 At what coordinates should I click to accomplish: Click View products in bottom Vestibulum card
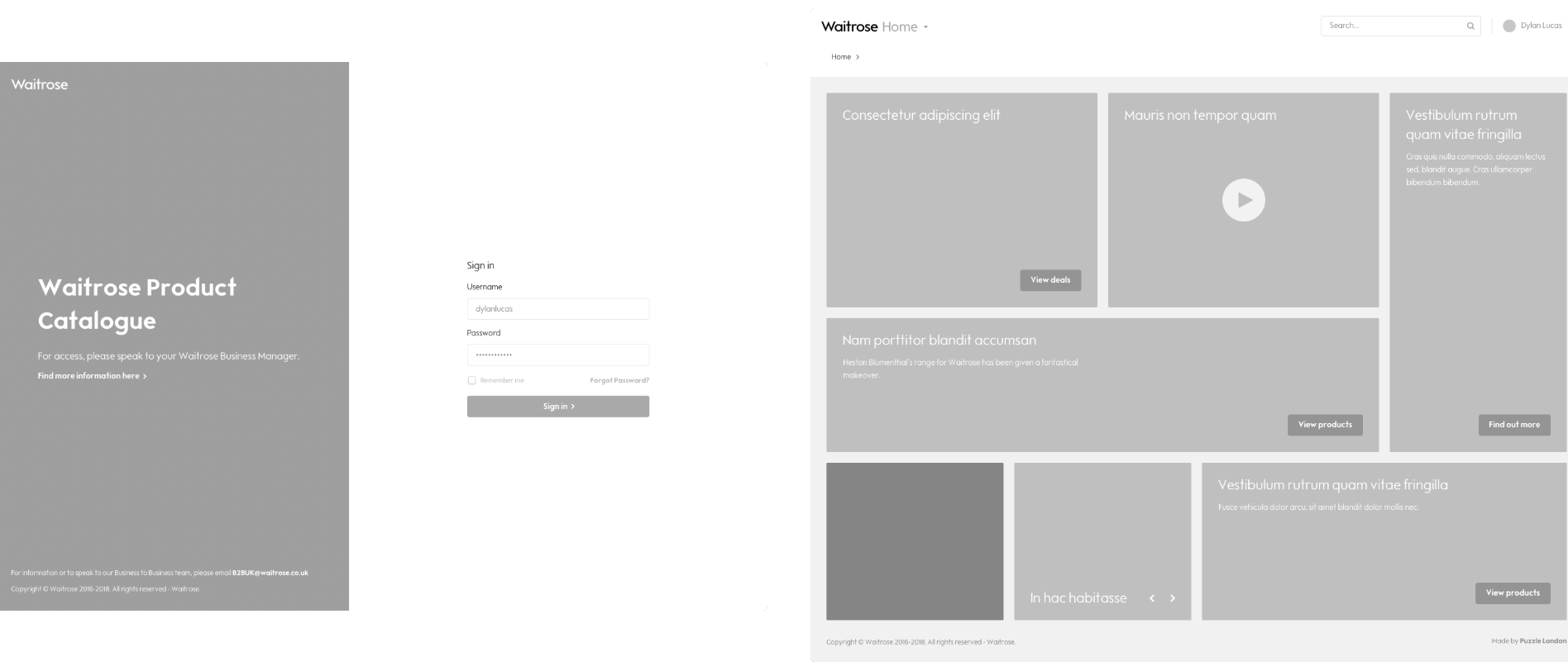(x=1513, y=593)
